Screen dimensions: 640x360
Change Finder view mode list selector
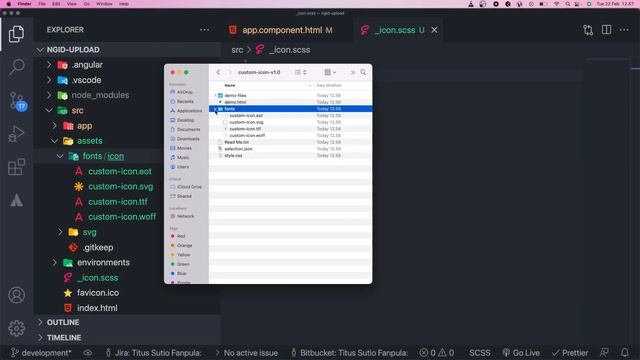click(300, 72)
